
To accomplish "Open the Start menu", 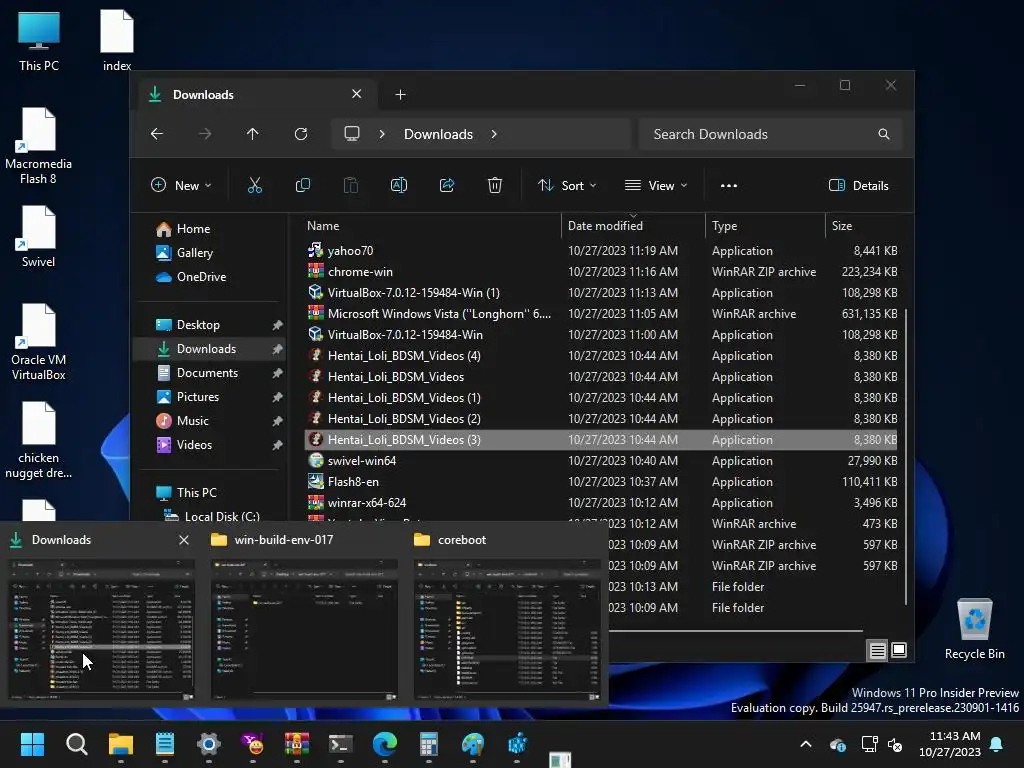I will point(32,744).
